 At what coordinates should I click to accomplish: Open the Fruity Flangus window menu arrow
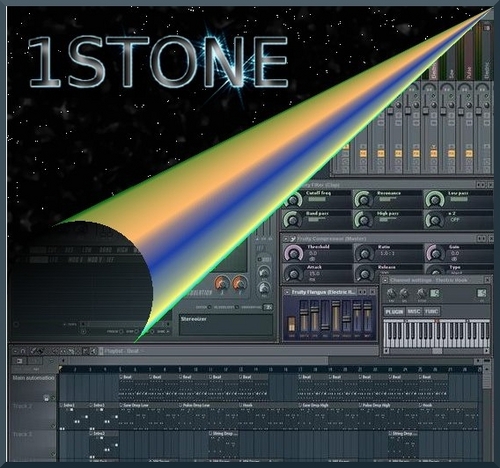287,292
